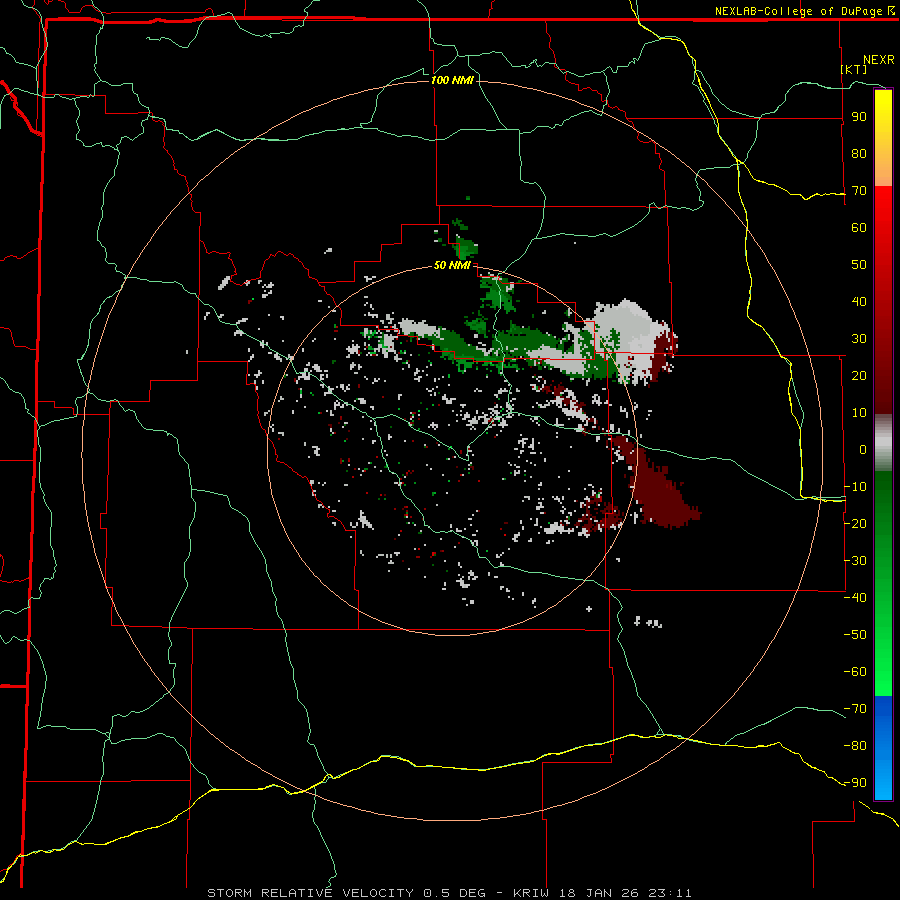900x900 pixels.
Task: Click the -40 value on the velocity scale
Action: click(x=855, y=598)
